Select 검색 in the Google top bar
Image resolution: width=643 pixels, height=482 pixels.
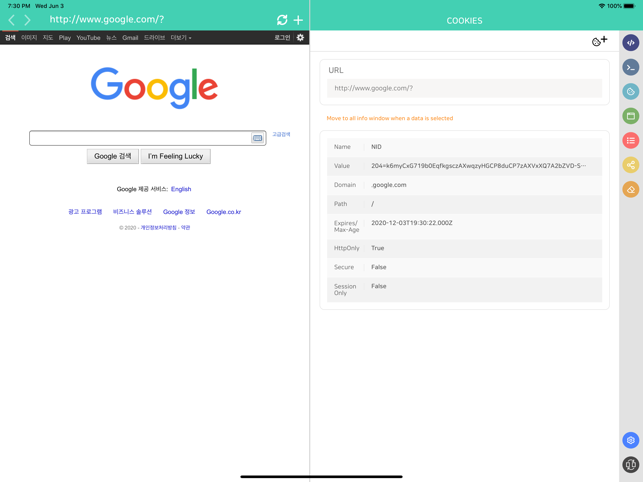click(10, 38)
